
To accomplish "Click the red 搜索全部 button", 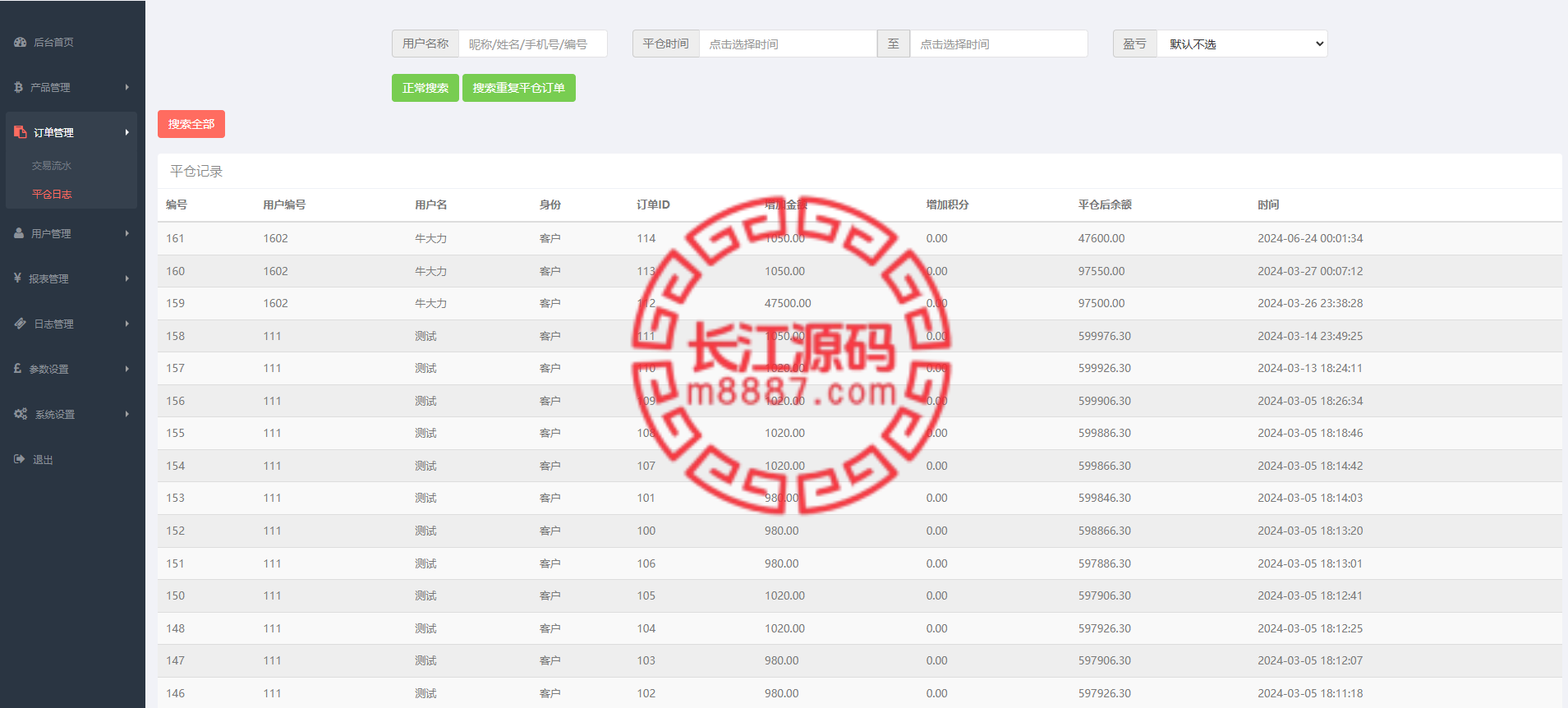I will point(191,124).
